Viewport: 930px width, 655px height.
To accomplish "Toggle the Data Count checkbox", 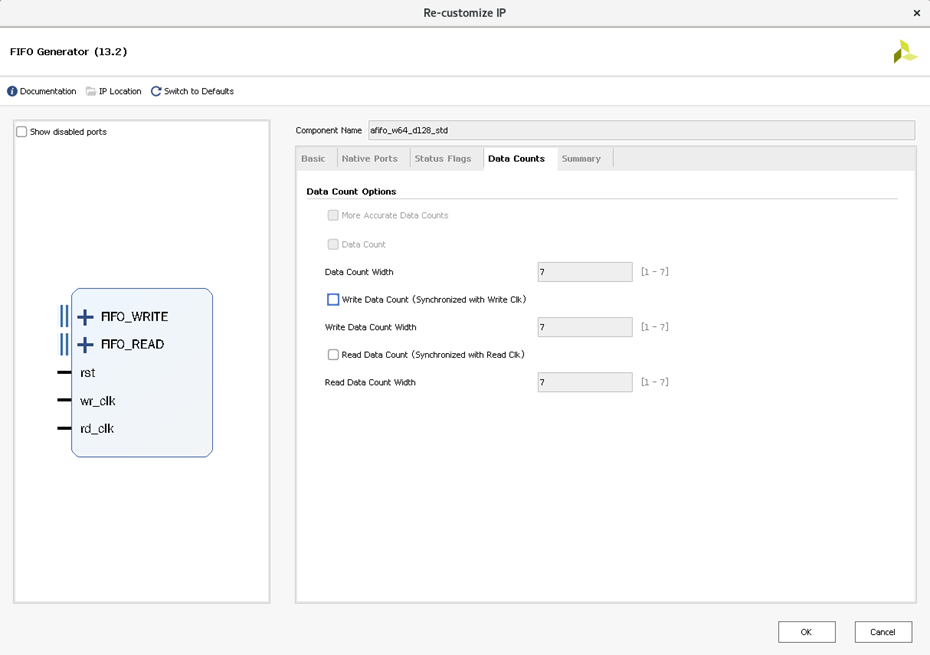I will [333, 244].
